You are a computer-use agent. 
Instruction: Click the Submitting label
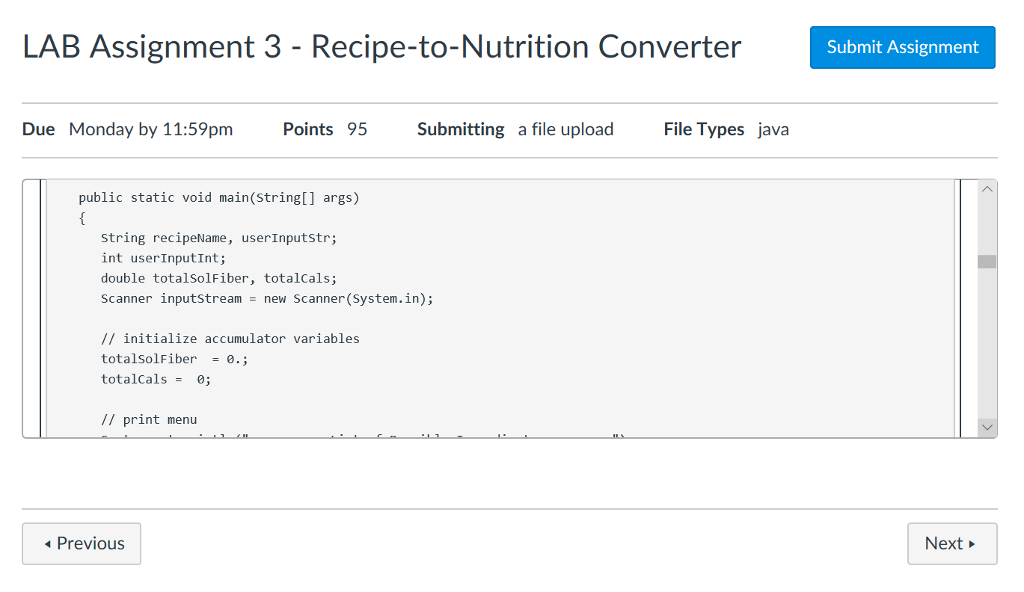(460, 128)
